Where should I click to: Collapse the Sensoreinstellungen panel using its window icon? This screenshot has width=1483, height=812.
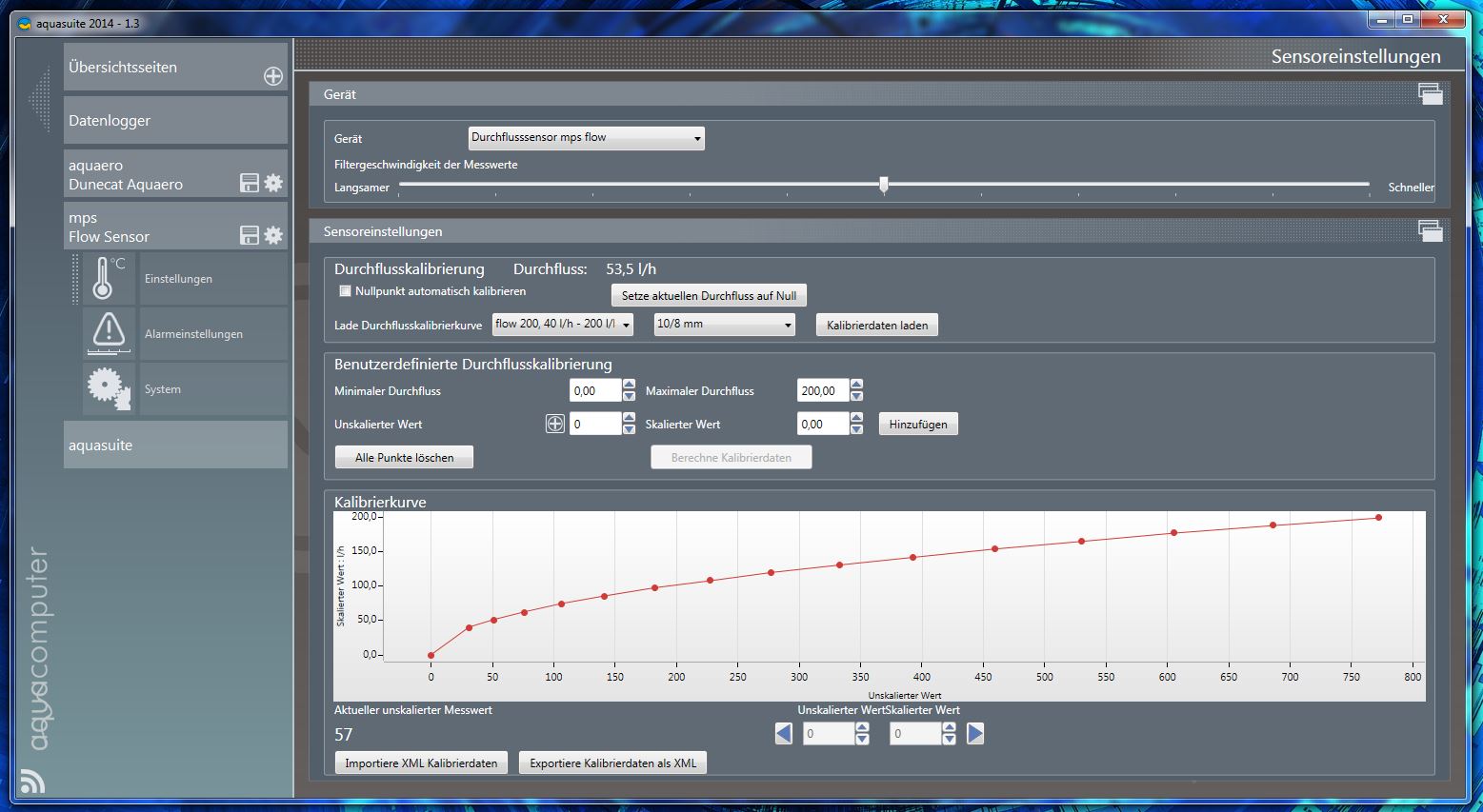pos(1430,230)
